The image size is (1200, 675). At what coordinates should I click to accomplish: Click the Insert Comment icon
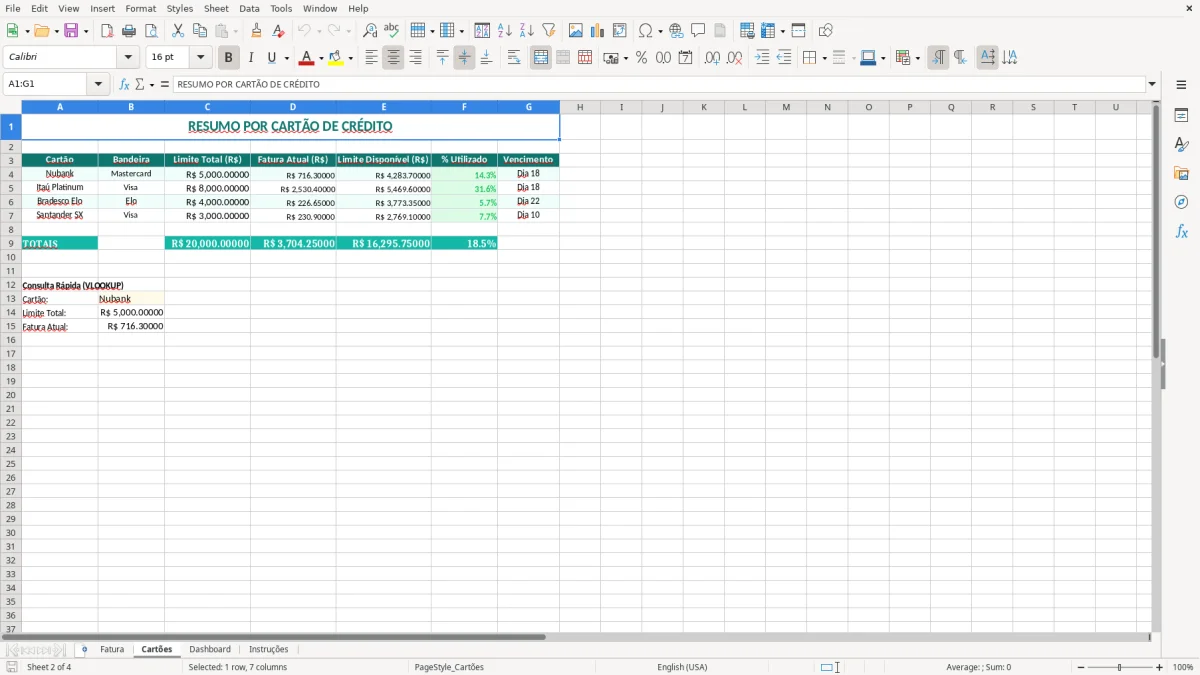click(x=698, y=31)
